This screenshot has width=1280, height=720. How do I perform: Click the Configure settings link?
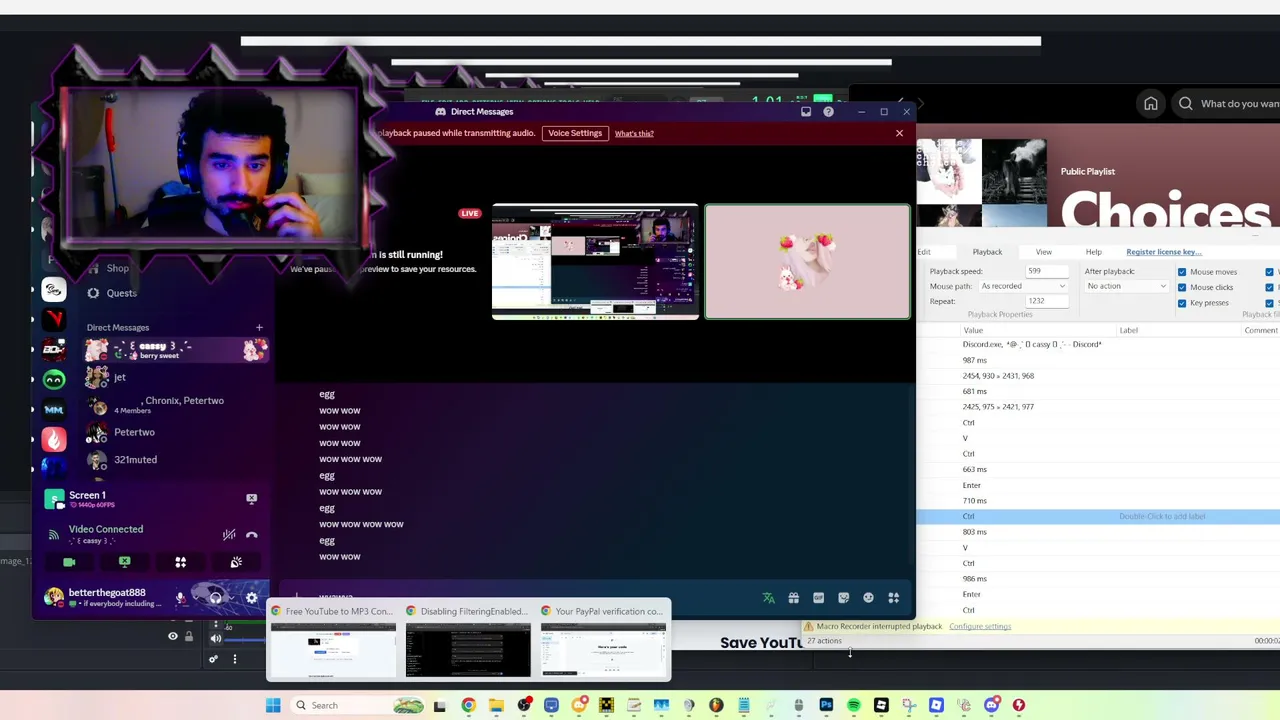pos(980,626)
